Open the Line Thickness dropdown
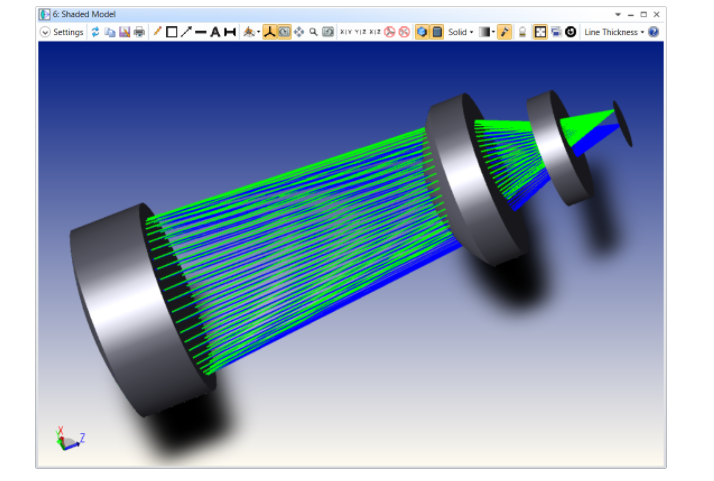This screenshot has width=714, height=481. 614,32
